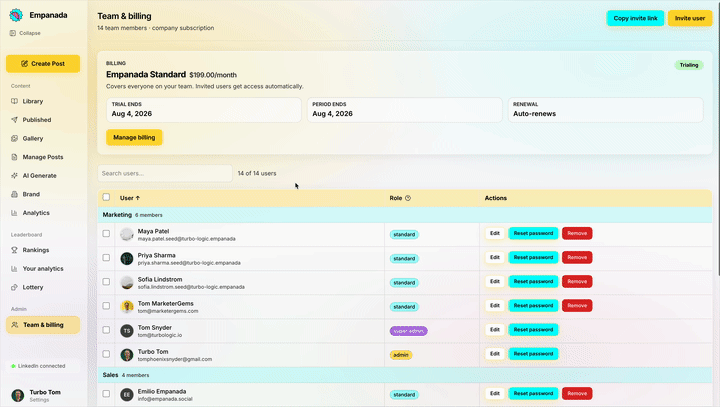Click the Manage billing button
Viewport: 720px width, 407px height.
134,137
